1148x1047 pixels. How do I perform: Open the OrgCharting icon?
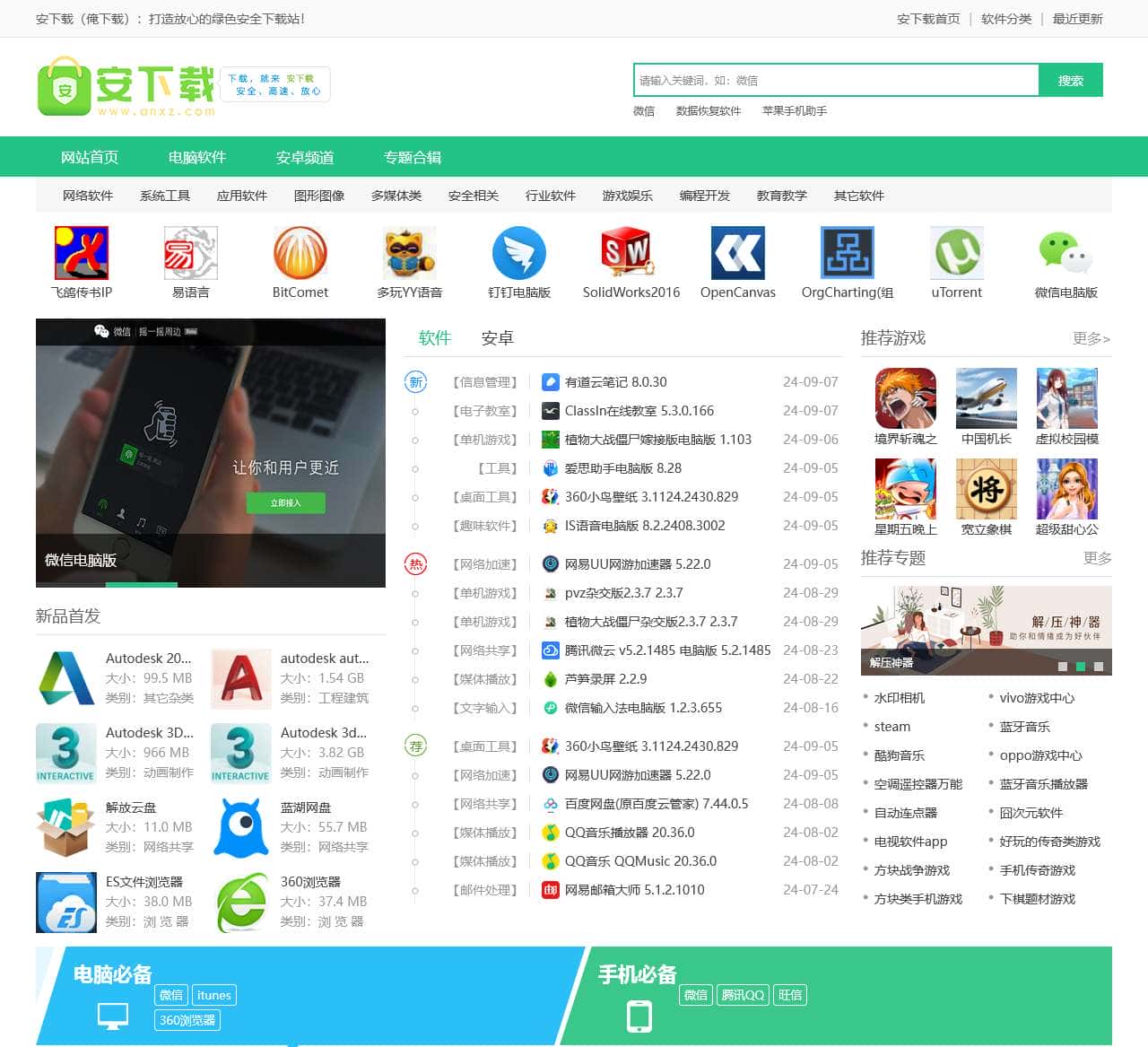848,253
